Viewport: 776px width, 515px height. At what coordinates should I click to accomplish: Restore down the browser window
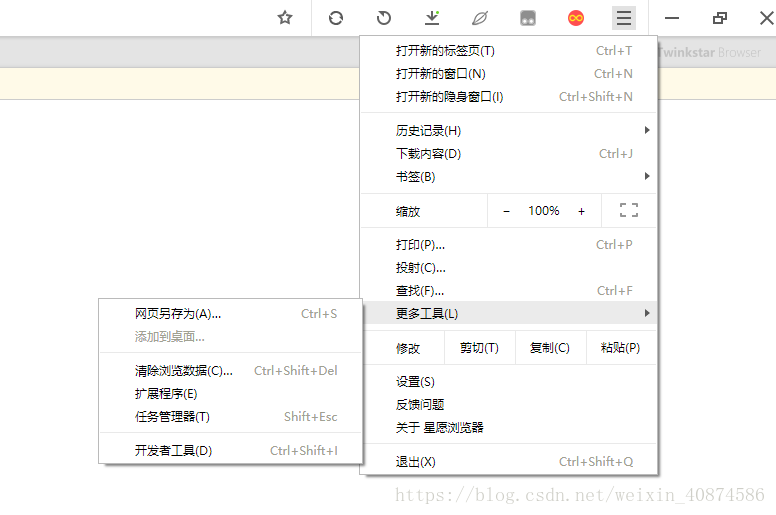click(x=720, y=18)
